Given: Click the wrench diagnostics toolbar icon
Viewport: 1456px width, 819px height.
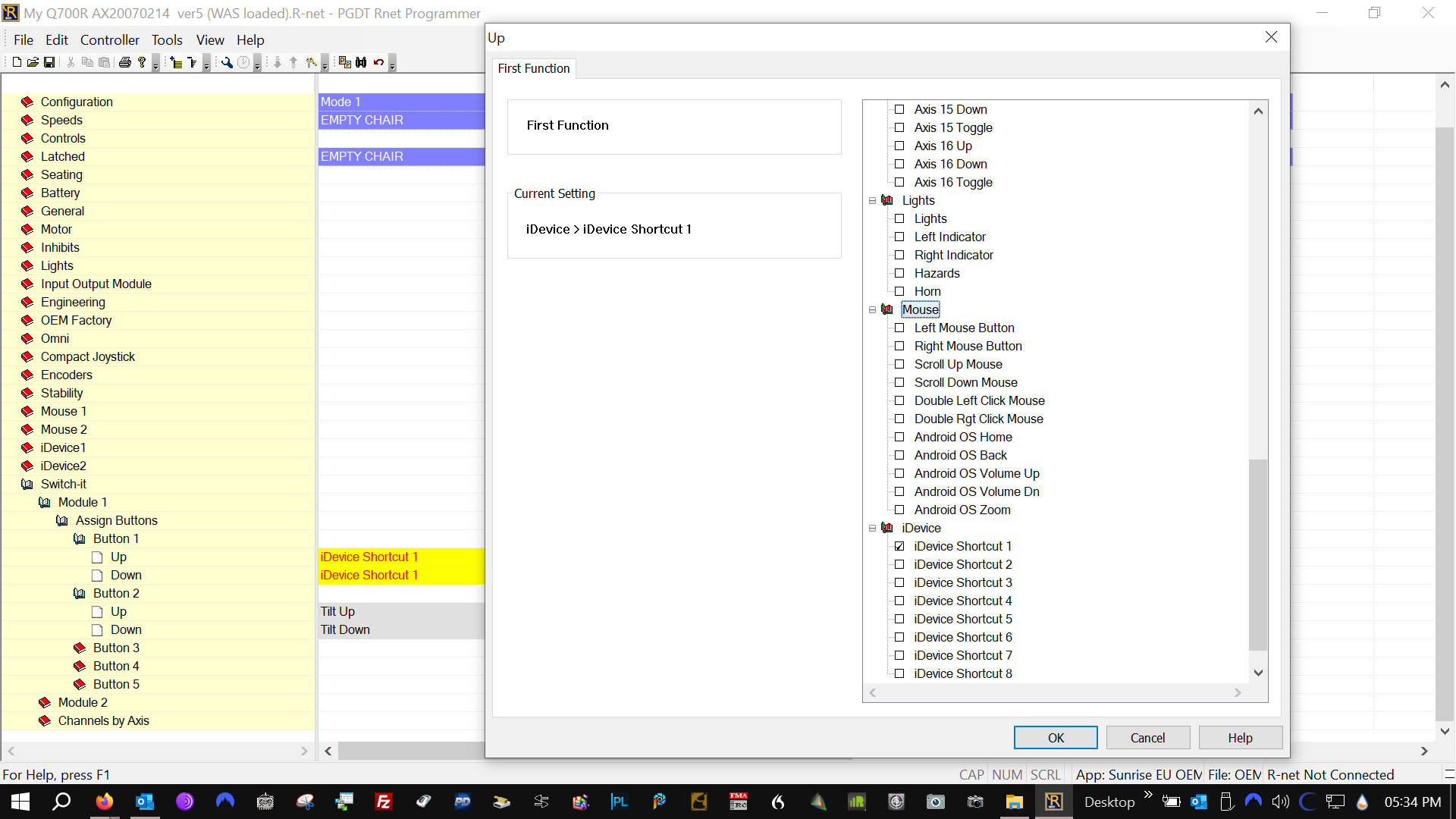Looking at the screenshot, I should [x=226, y=62].
